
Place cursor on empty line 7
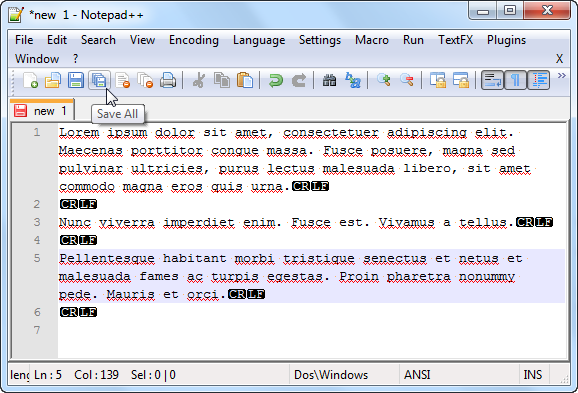[311, 330]
